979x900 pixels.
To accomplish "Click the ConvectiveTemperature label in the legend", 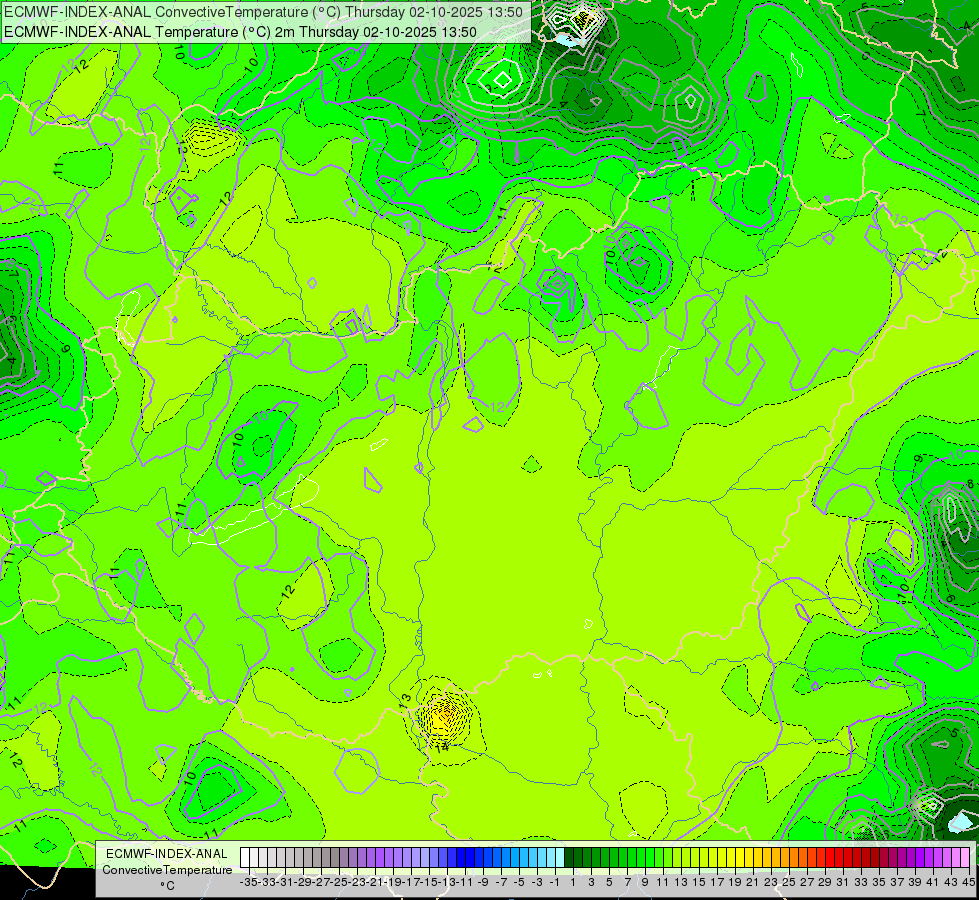I will click(x=167, y=869).
